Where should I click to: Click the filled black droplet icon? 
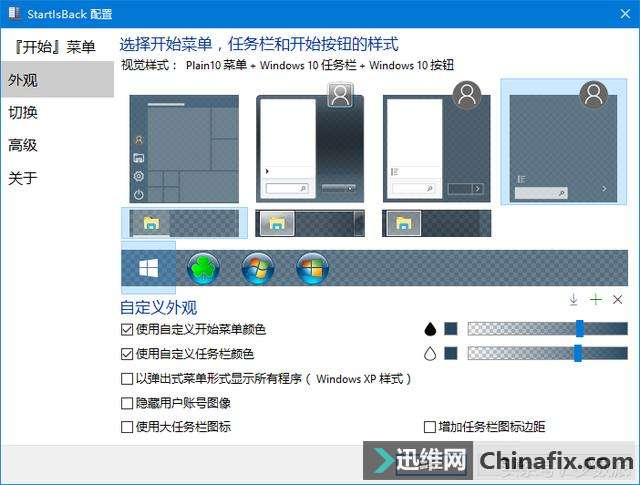click(430, 329)
